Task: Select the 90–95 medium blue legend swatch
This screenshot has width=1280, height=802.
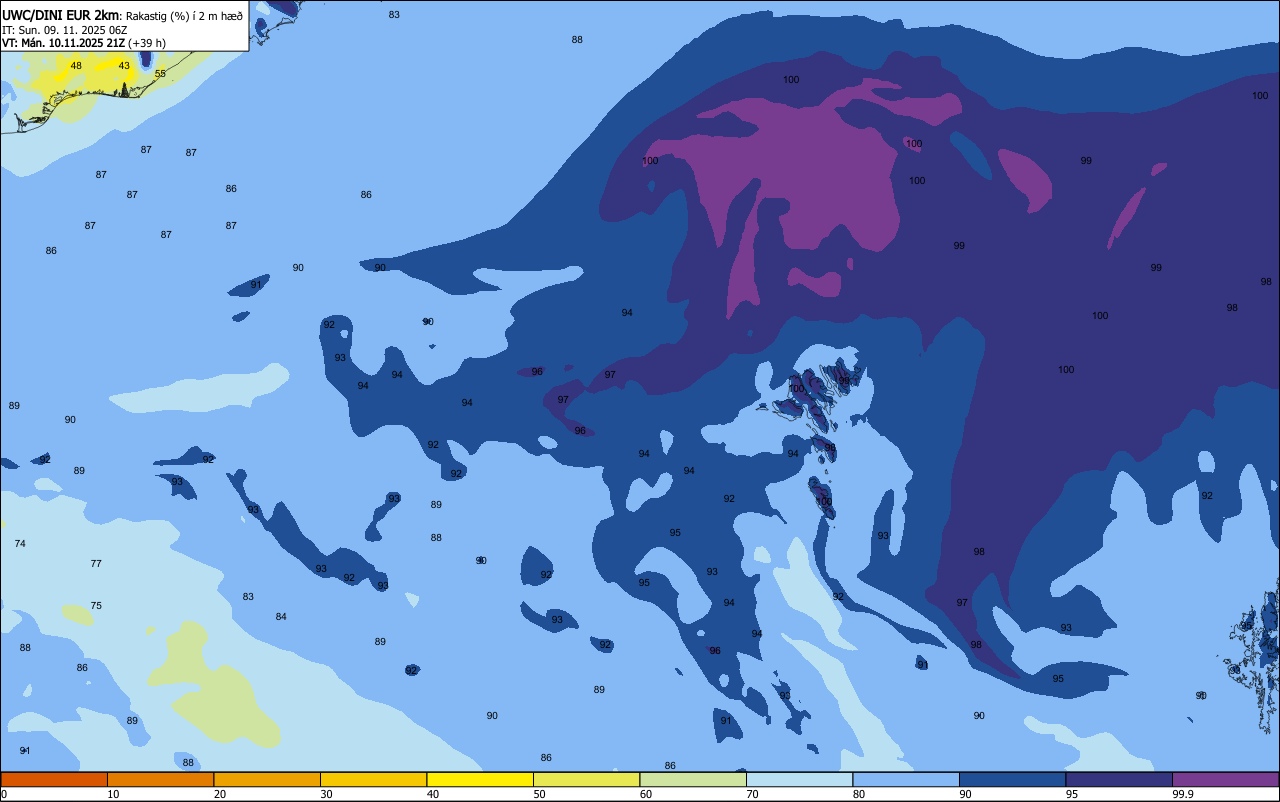Action: (x=1013, y=779)
